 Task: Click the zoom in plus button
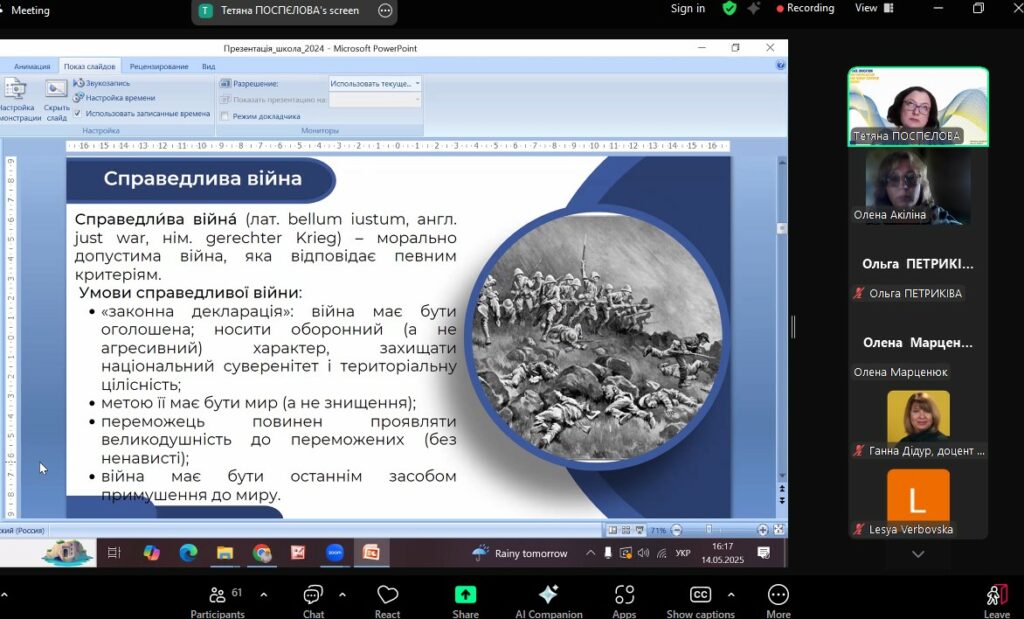tap(762, 530)
